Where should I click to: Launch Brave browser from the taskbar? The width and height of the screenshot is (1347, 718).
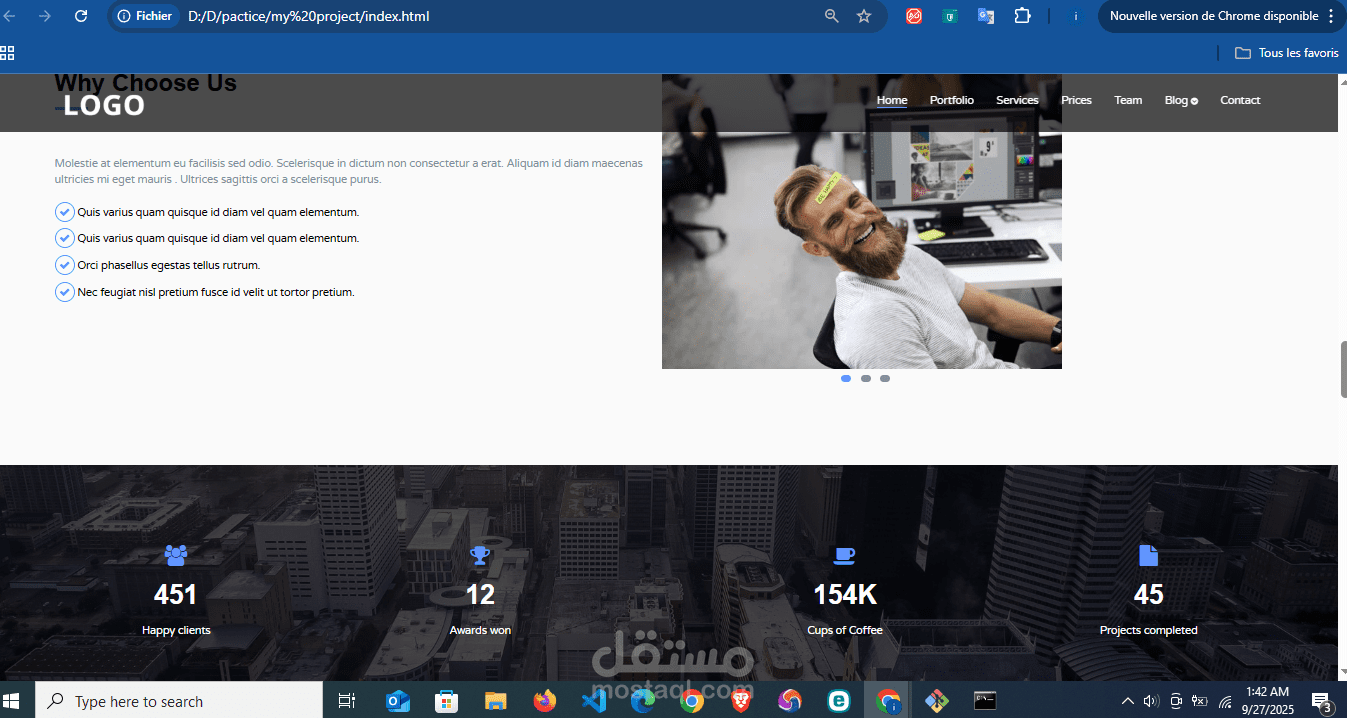pos(740,701)
